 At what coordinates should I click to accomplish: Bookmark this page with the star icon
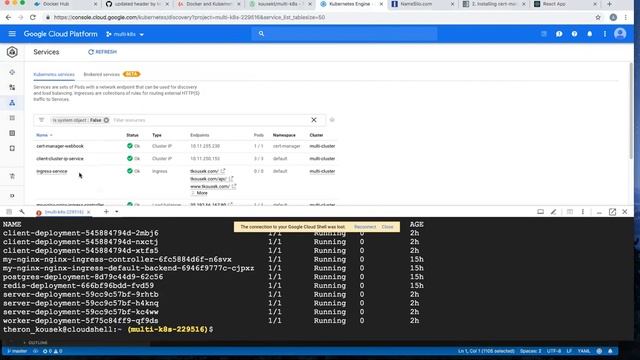point(598,18)
